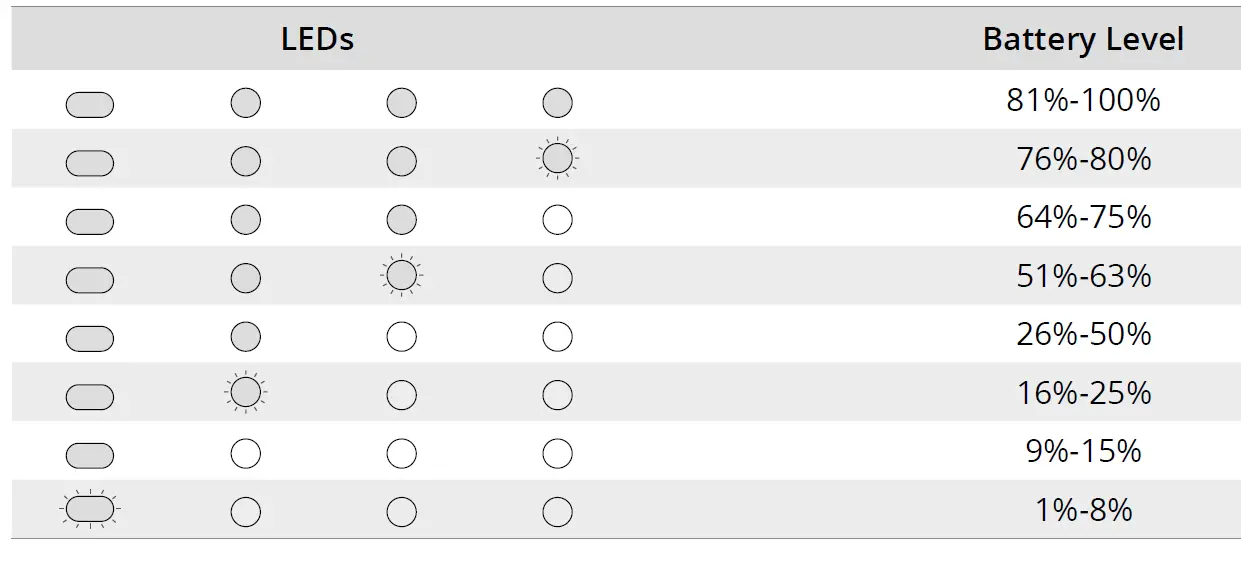Image resolution: width=1241 pixels, height=571 pixels.
Task: Click the Battery Level column header
Action: (1083, 39)
